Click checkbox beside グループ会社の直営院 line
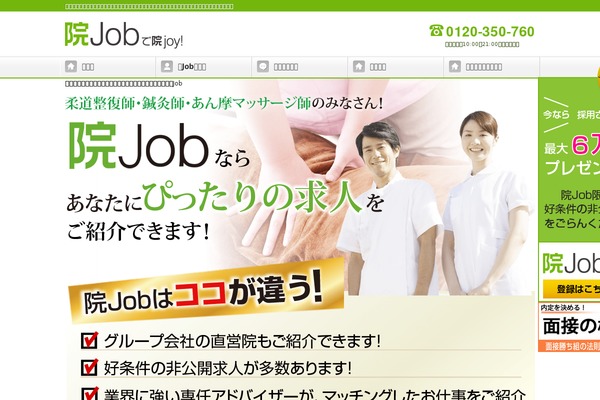Image resolution: width=600 pixels, height=400 pixels. (x=90, y=340)
